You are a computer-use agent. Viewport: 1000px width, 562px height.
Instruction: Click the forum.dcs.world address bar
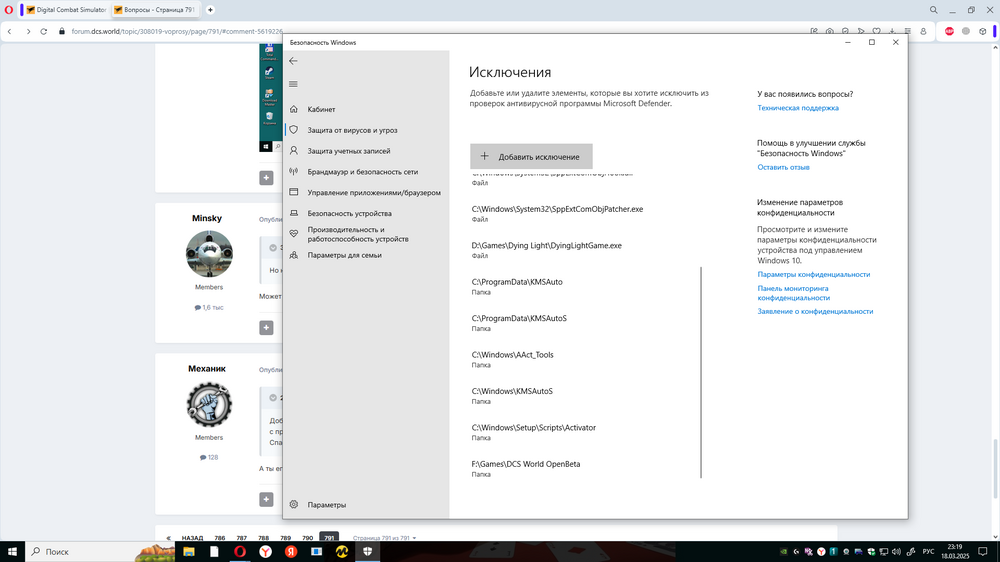point(177,31)
